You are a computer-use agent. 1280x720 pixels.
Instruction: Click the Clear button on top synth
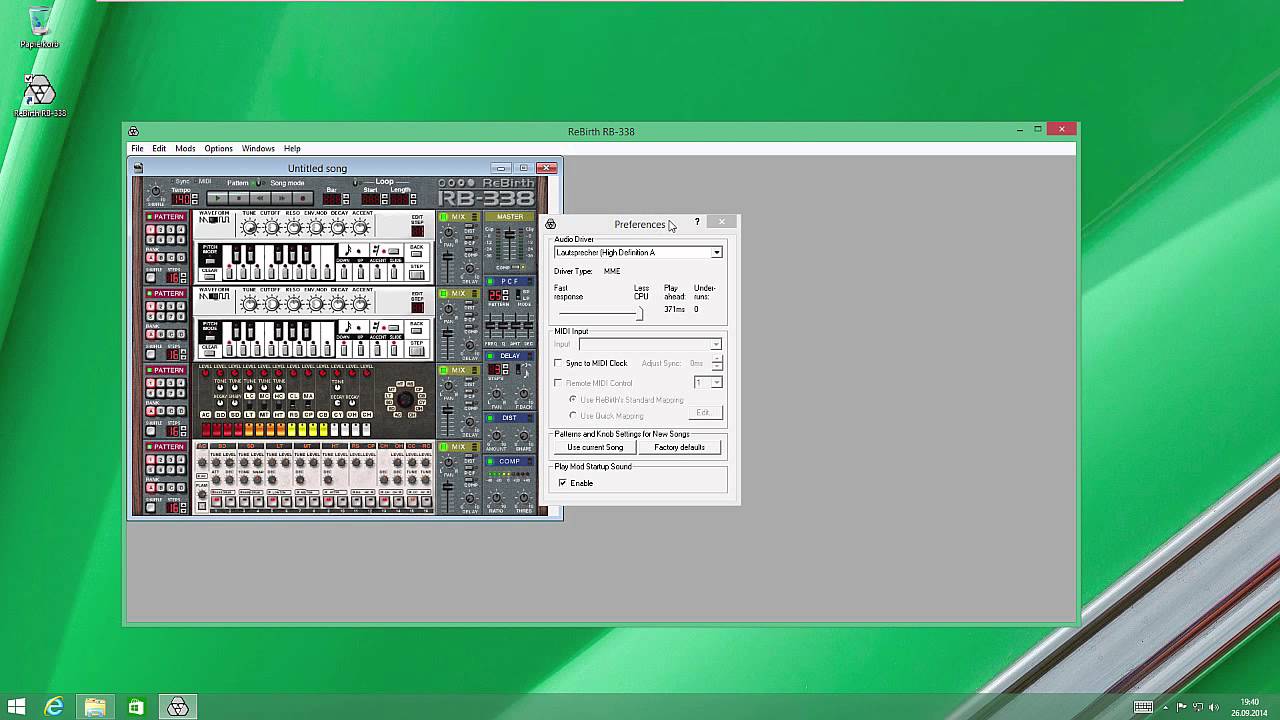(209, 277)
